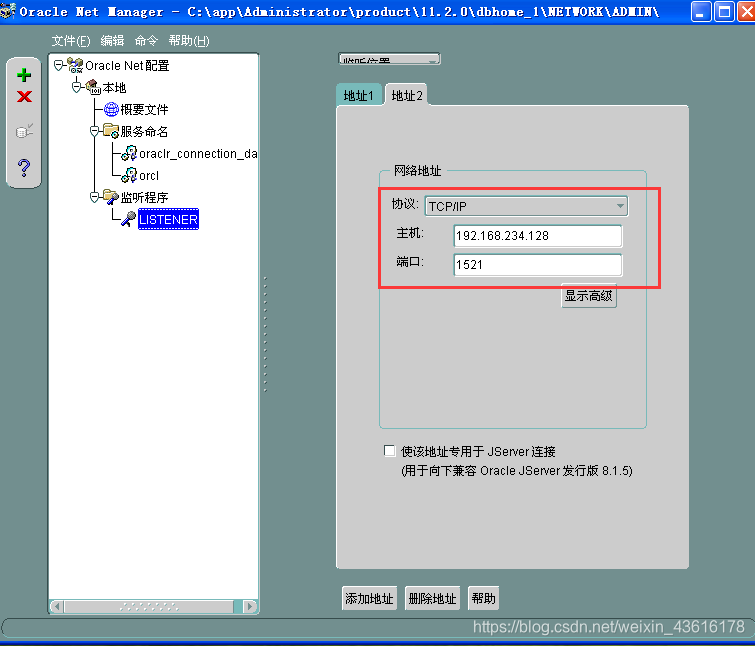
Task: Open the 帮助(H) menu
Action: pos(189,41)
